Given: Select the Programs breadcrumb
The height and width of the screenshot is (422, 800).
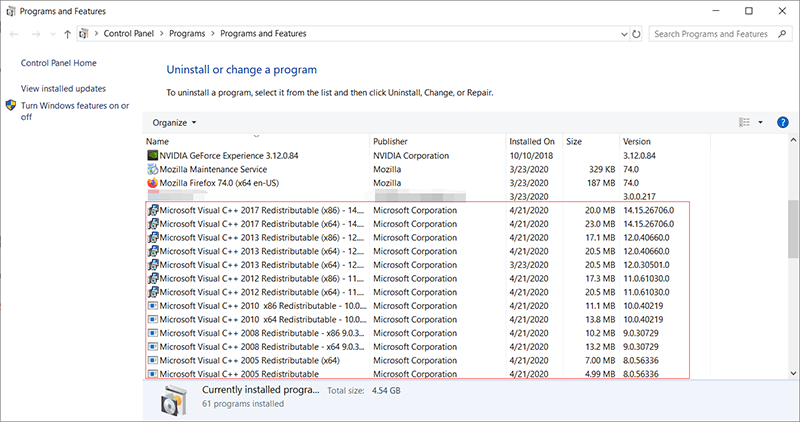Looking at the screenshot, I should pos(187,34).
